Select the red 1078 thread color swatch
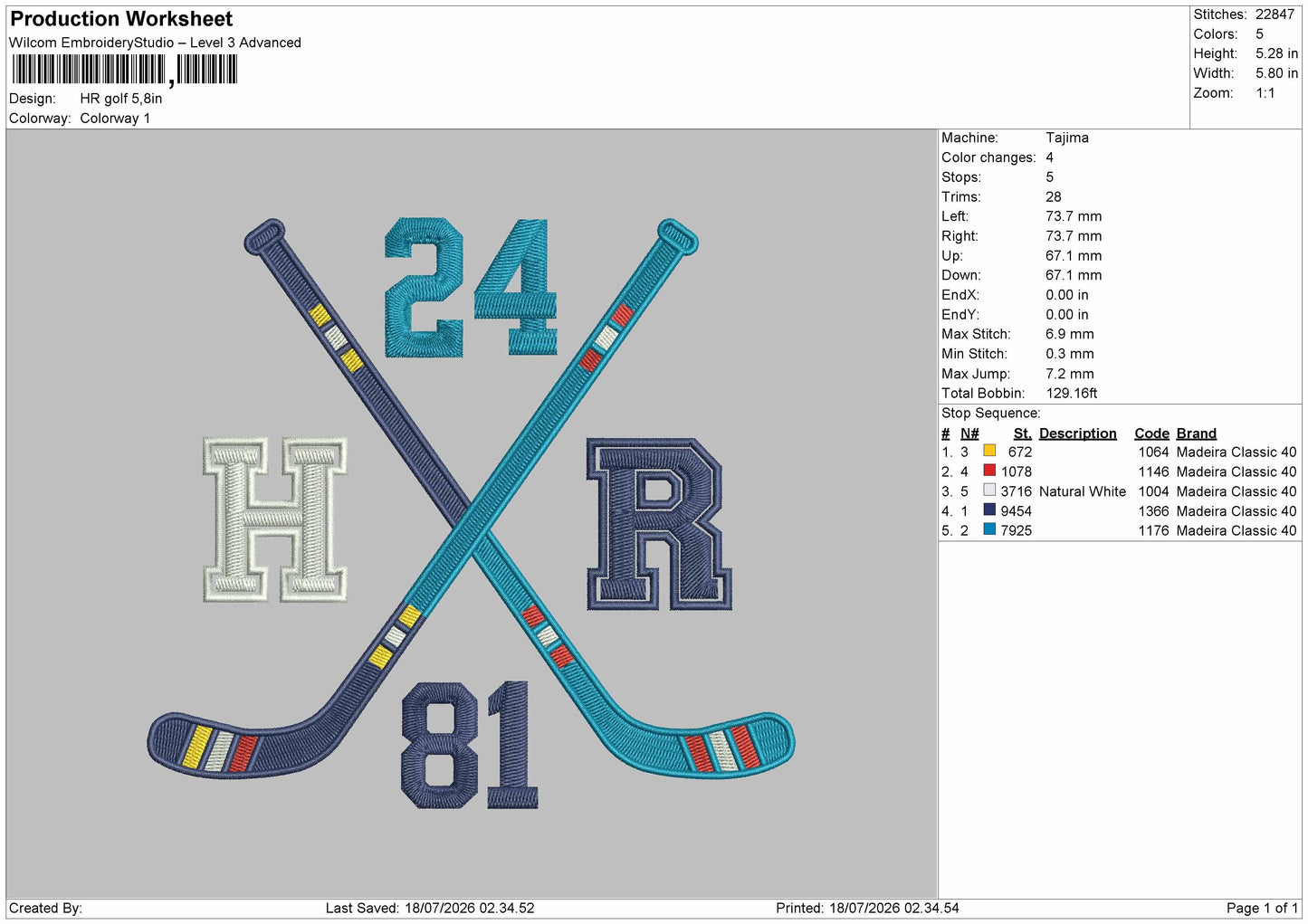 pyautogui.click(x=989, y=471)
